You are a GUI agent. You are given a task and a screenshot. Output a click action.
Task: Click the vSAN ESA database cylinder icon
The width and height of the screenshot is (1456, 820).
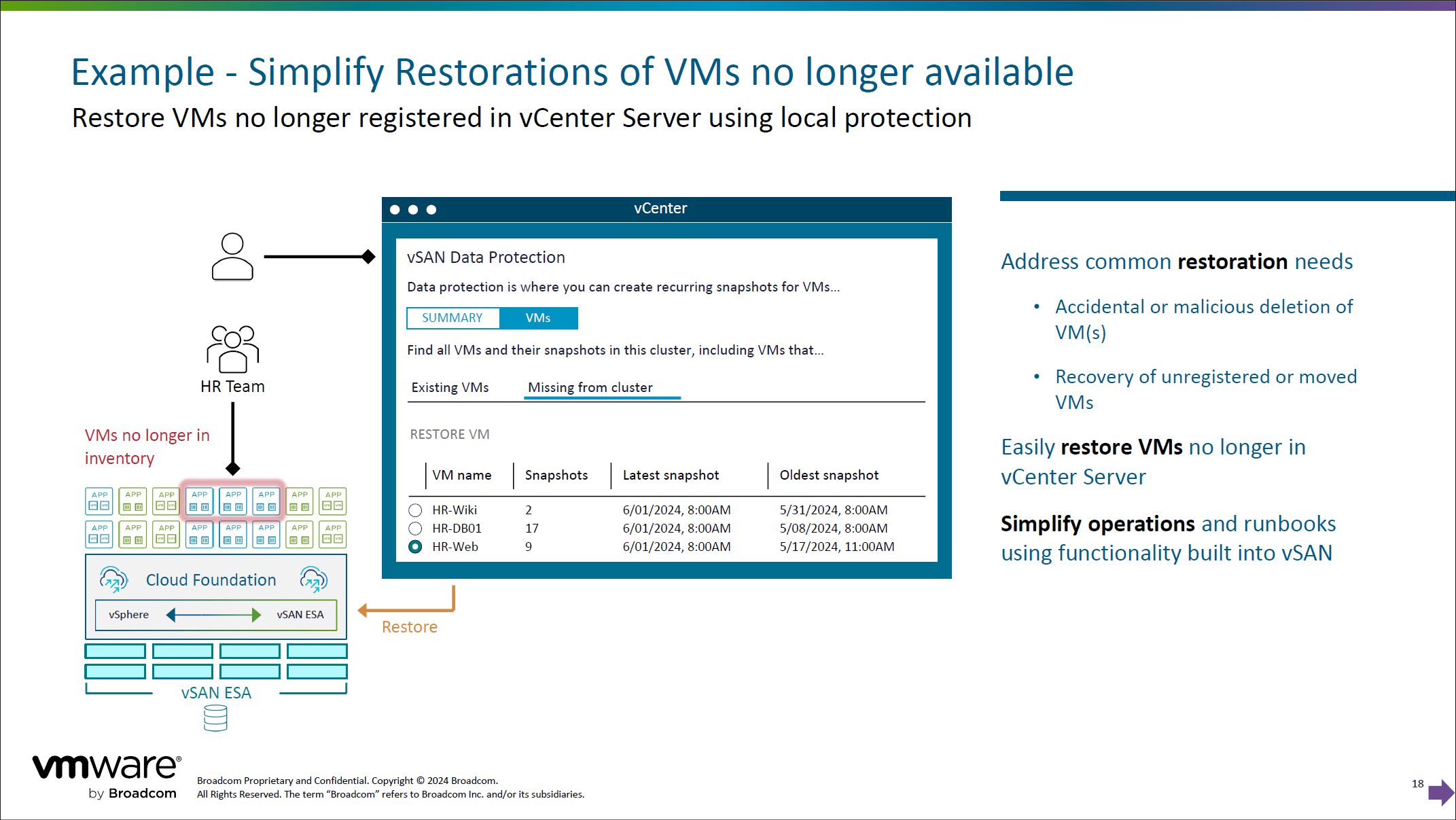215,718
